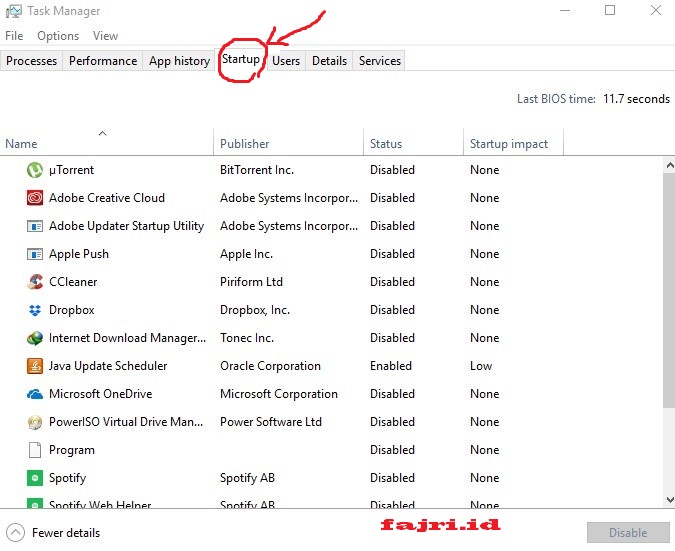
Task: Switch to the Processes tab
Action: point(31,61)
